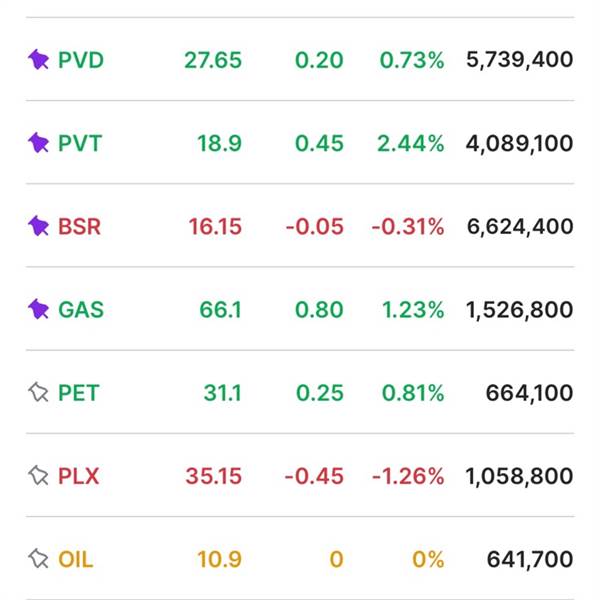600x600 pixels.
Task: Pin the PET stock
Action: (38, 393)
